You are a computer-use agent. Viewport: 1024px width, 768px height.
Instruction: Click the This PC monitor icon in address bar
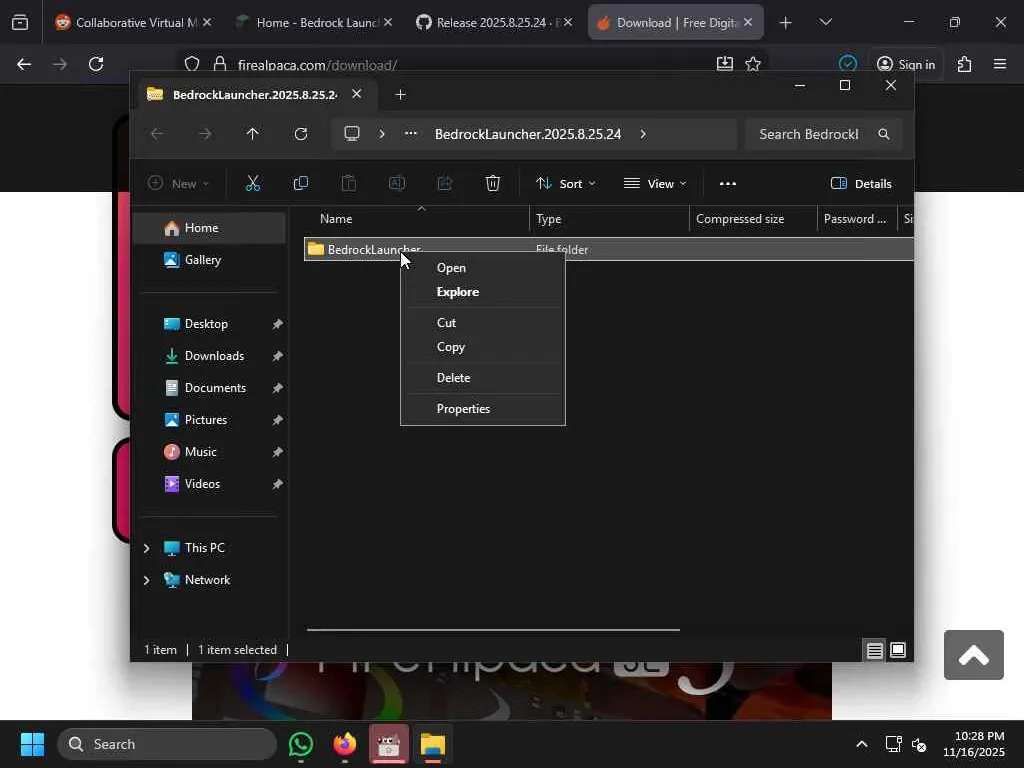[x=352, y=134]
